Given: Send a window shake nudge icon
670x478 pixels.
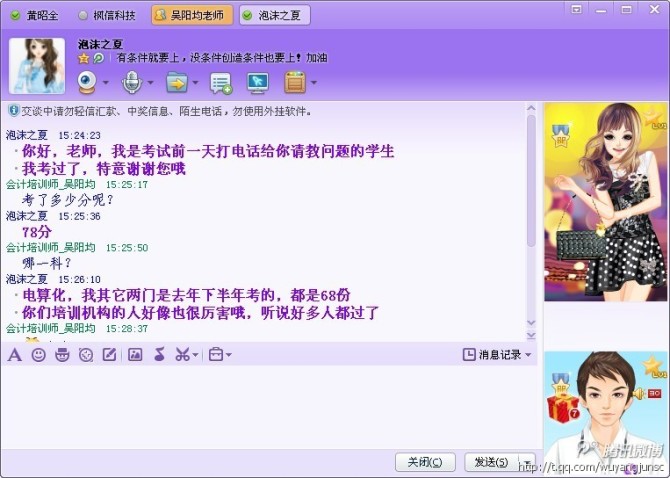Looking at the screenshot, I should tap(86, 355).
